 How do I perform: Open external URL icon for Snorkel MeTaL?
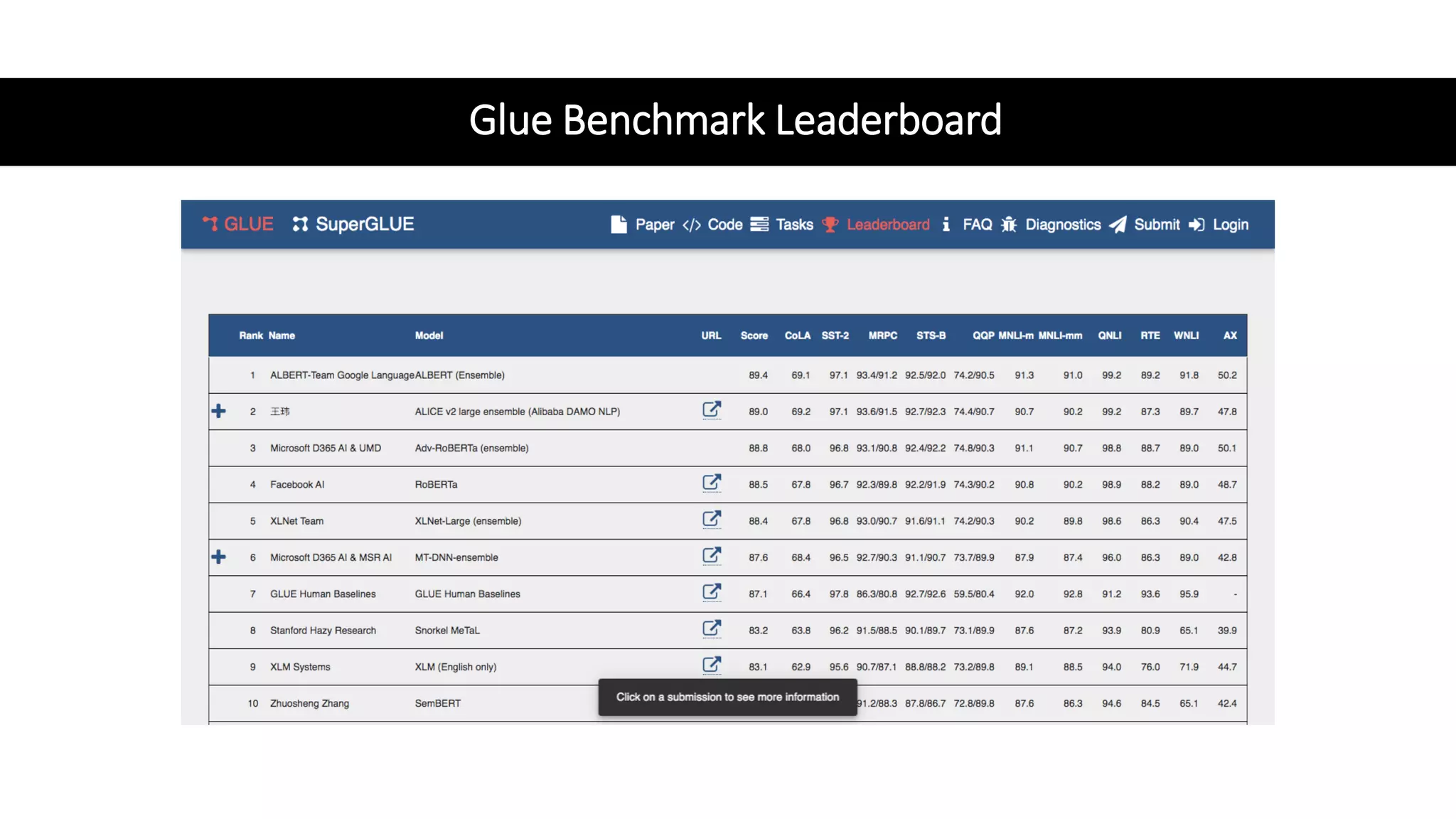coord(712,628)
